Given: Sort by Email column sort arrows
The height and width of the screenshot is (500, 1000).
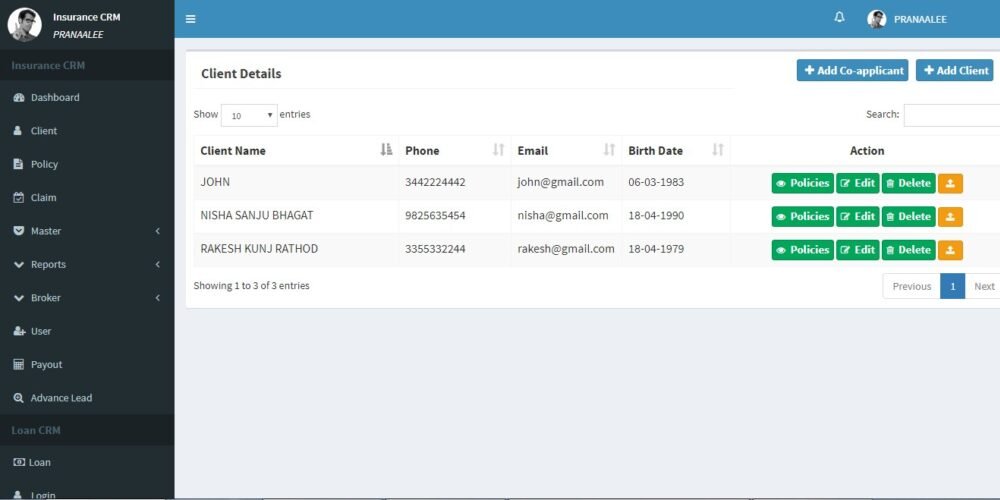Looking at the screenshot, I should click(609, 150).
